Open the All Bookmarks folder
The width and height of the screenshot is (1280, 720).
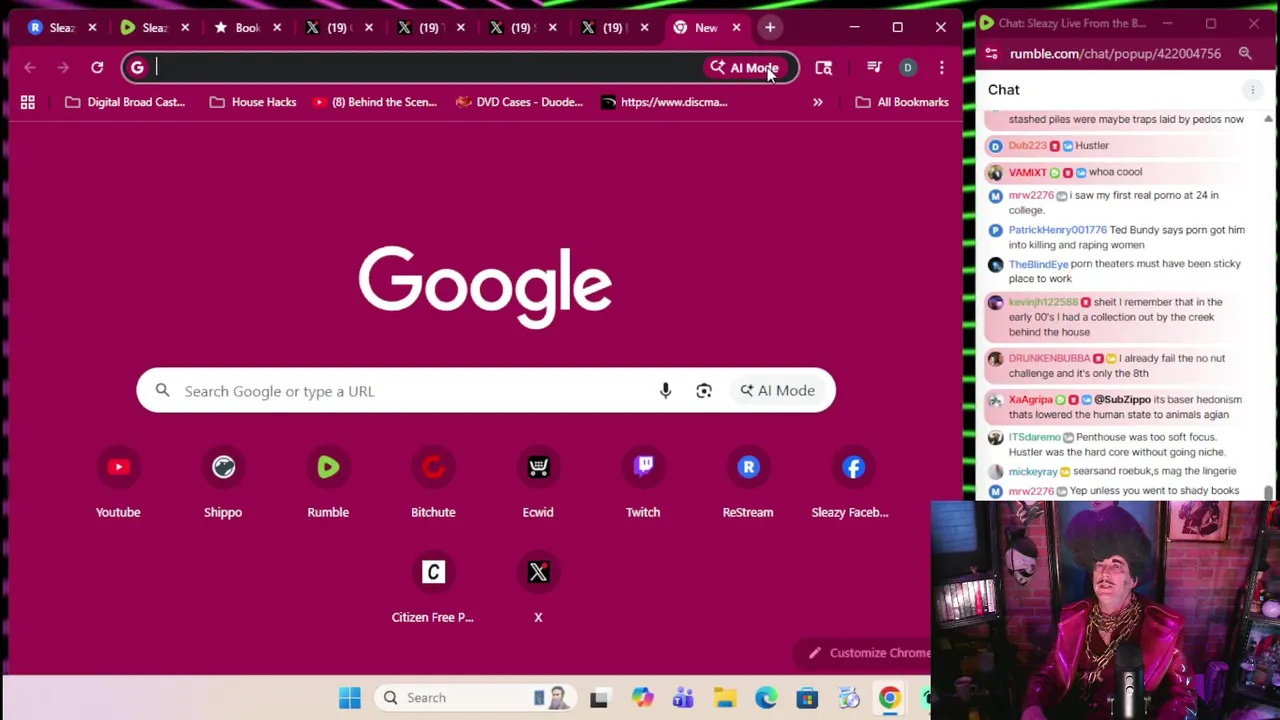coord(902,102)
